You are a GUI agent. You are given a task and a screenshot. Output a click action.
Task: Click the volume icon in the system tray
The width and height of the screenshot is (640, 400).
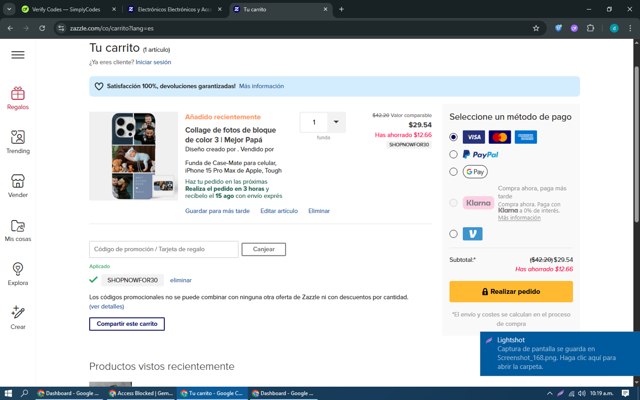pos(582,393)
